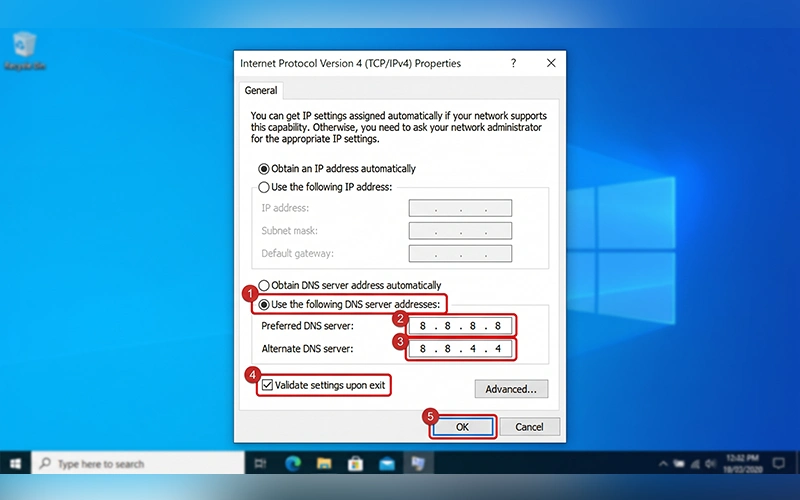Click the help question mark button
The height and width of the screenshot is (500, 800).
(x=513, y=63)
